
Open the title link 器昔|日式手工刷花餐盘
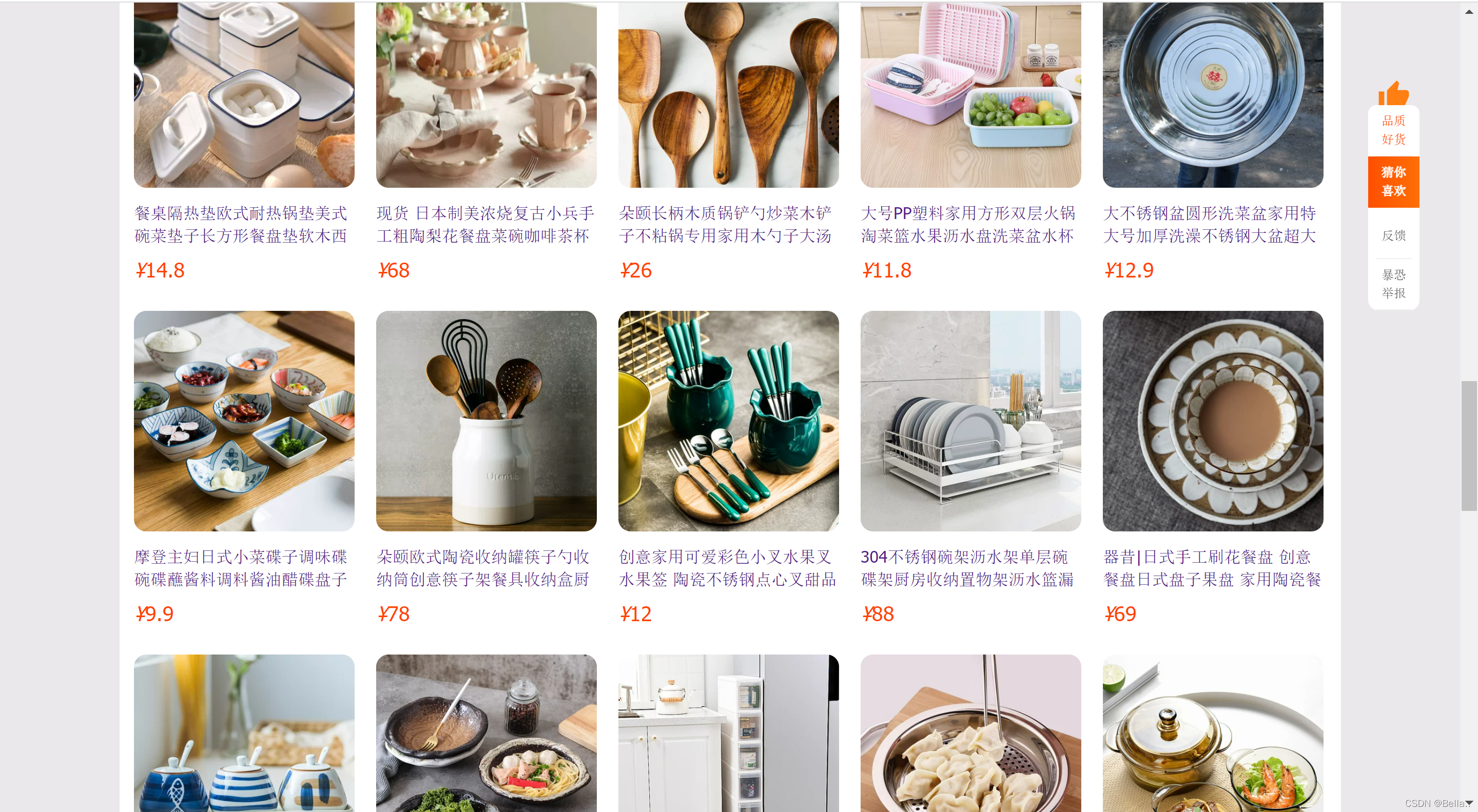1212,568
